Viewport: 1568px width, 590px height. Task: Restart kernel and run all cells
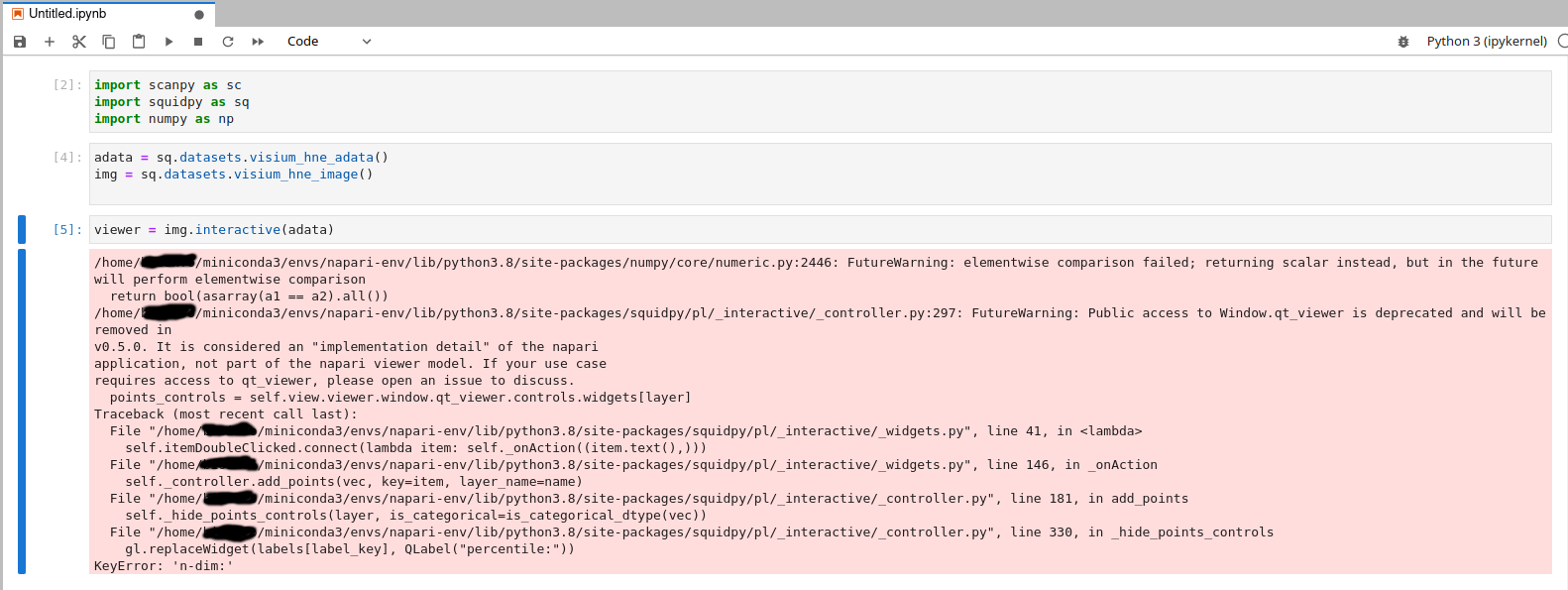[x=256, y=41]
